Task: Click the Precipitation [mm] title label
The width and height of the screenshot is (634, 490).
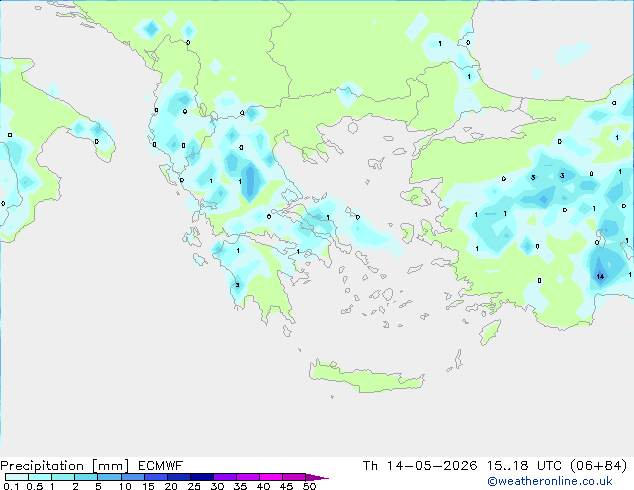Action: (x=65, y=466)
